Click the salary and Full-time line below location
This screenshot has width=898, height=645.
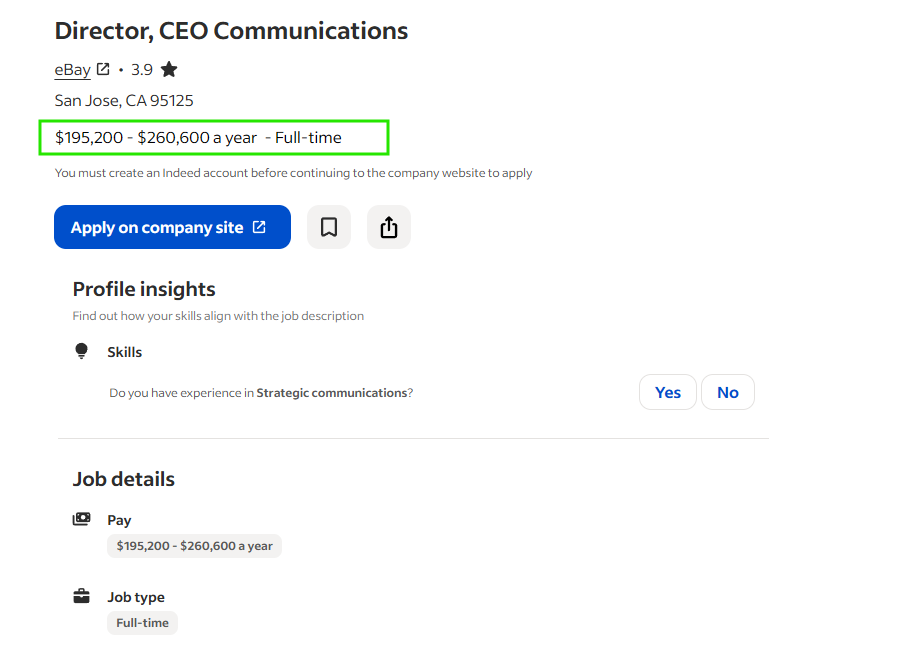[x=198, y=138]
